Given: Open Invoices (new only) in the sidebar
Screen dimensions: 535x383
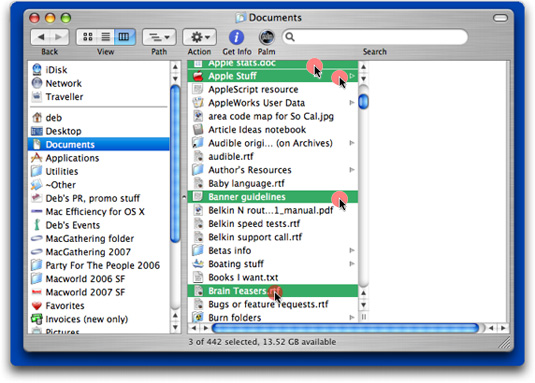Looking at the screenshot, I should pos(99,319).
